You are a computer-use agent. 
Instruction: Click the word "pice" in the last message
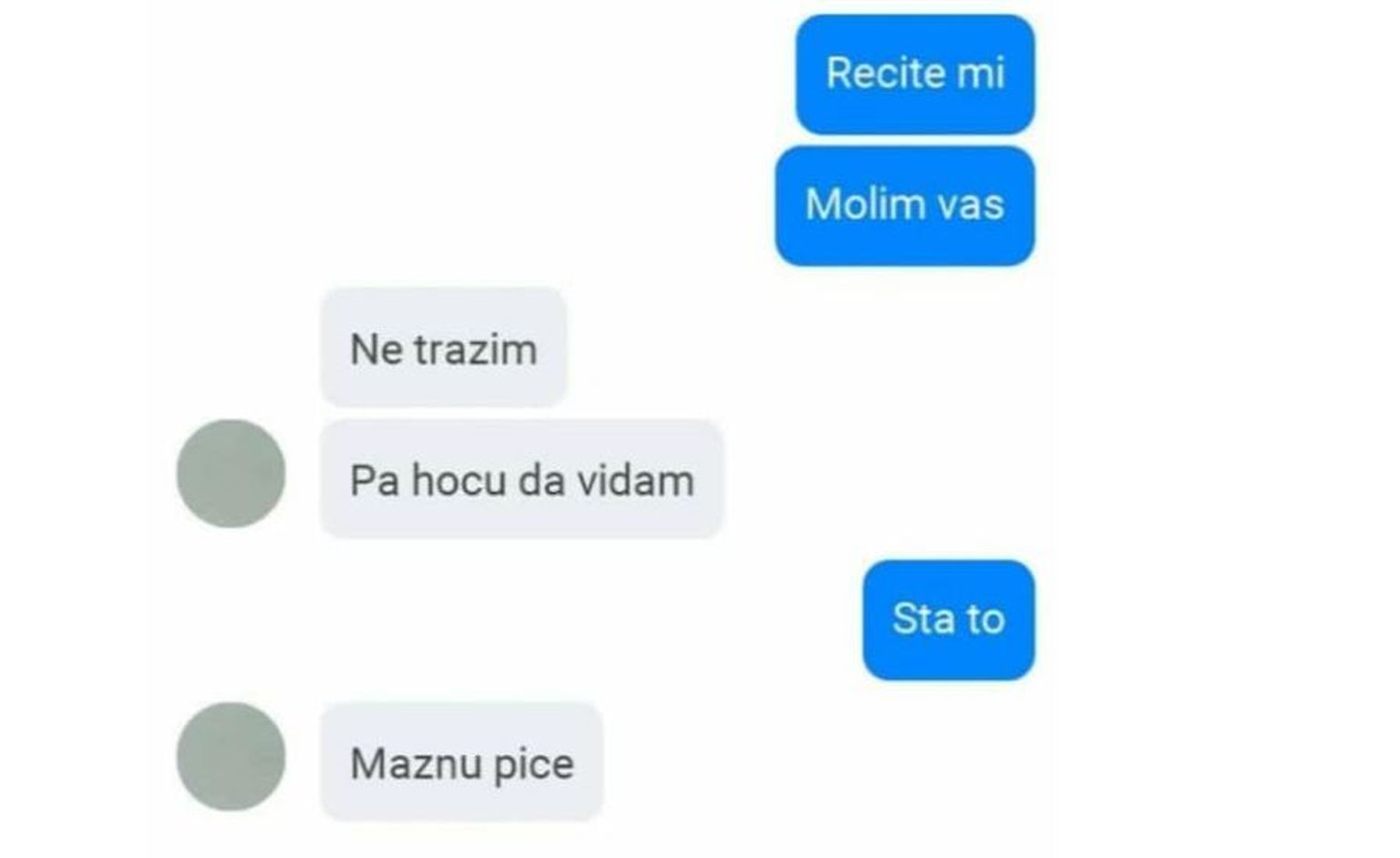click(x=534, y=766)
